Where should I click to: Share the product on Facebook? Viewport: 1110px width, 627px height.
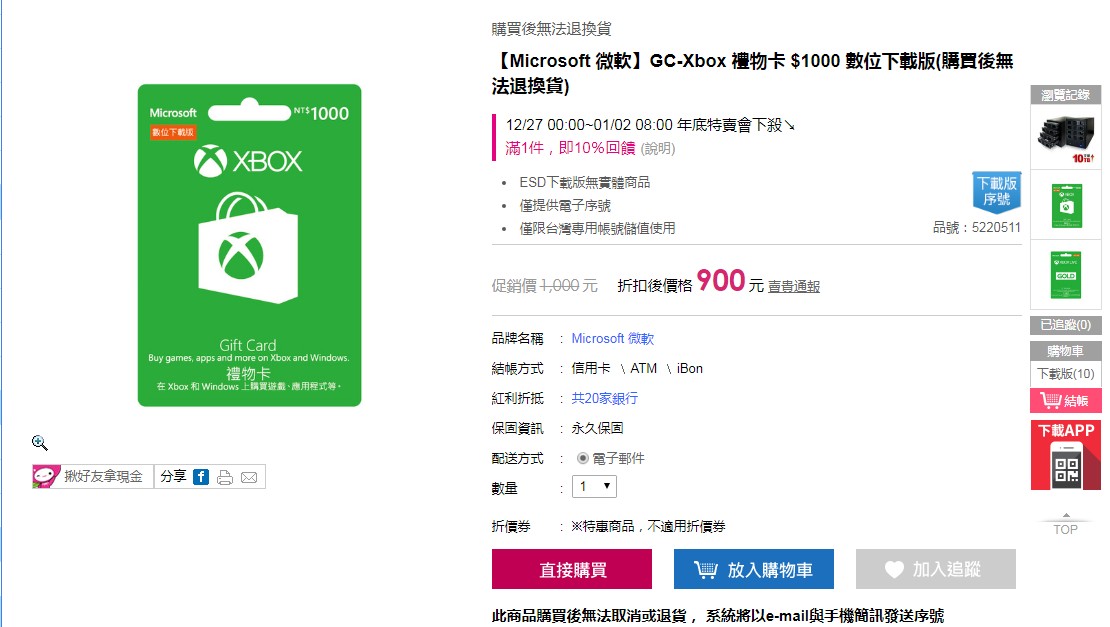click(x=202, y=476)
